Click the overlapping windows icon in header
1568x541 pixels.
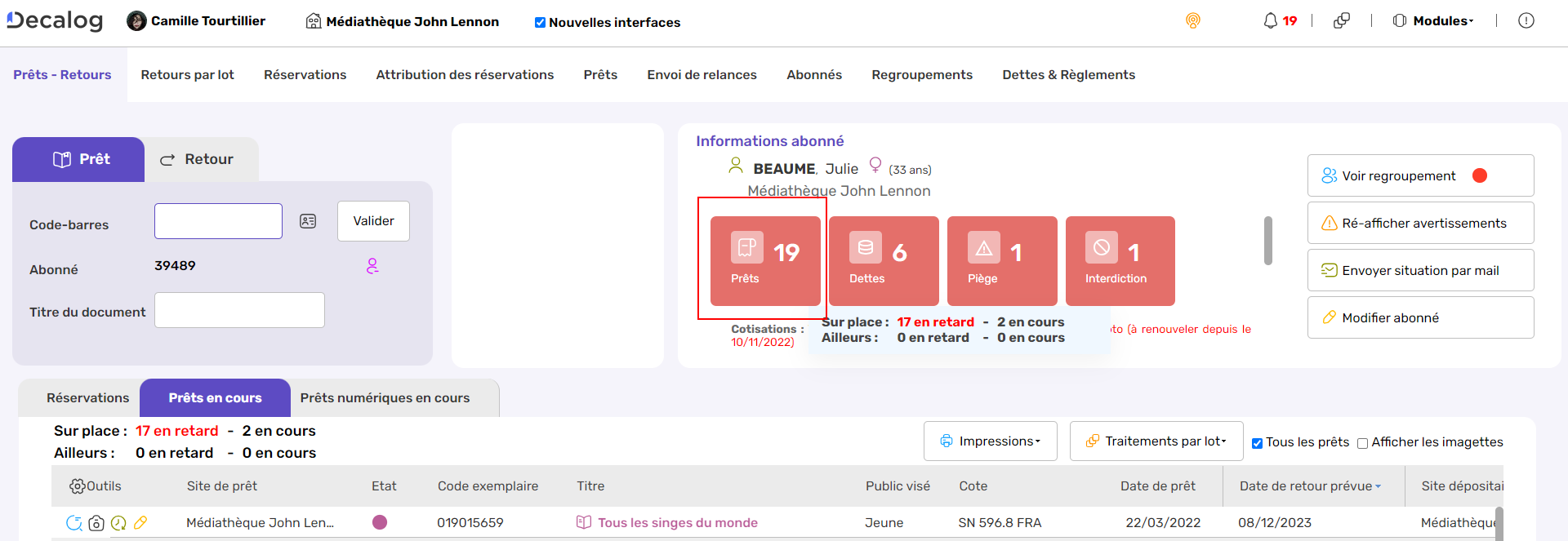click(x=1341, y=21)
